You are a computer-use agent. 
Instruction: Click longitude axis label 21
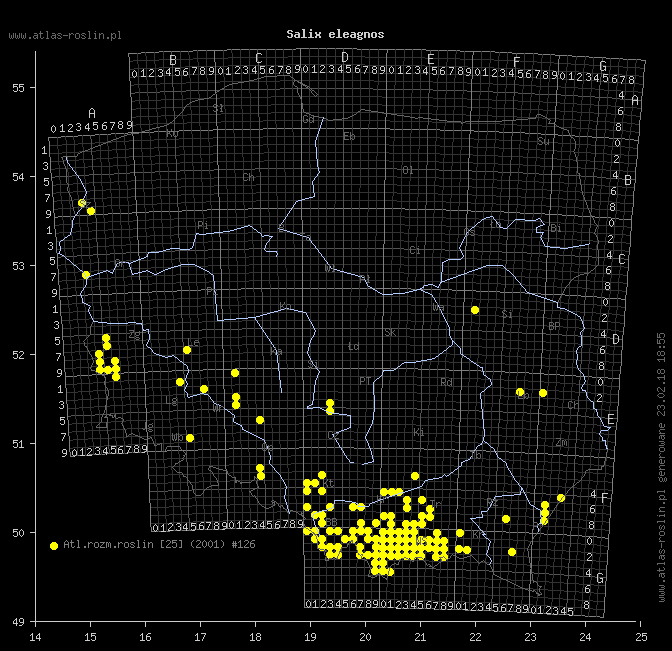pos(420,637)
